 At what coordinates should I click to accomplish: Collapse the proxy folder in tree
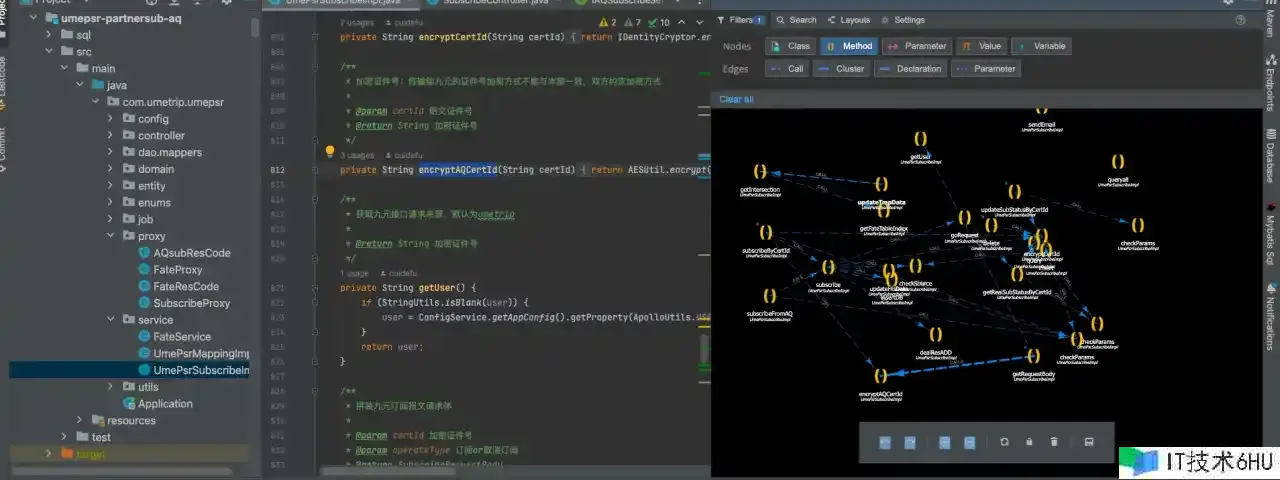pos(110,236)
